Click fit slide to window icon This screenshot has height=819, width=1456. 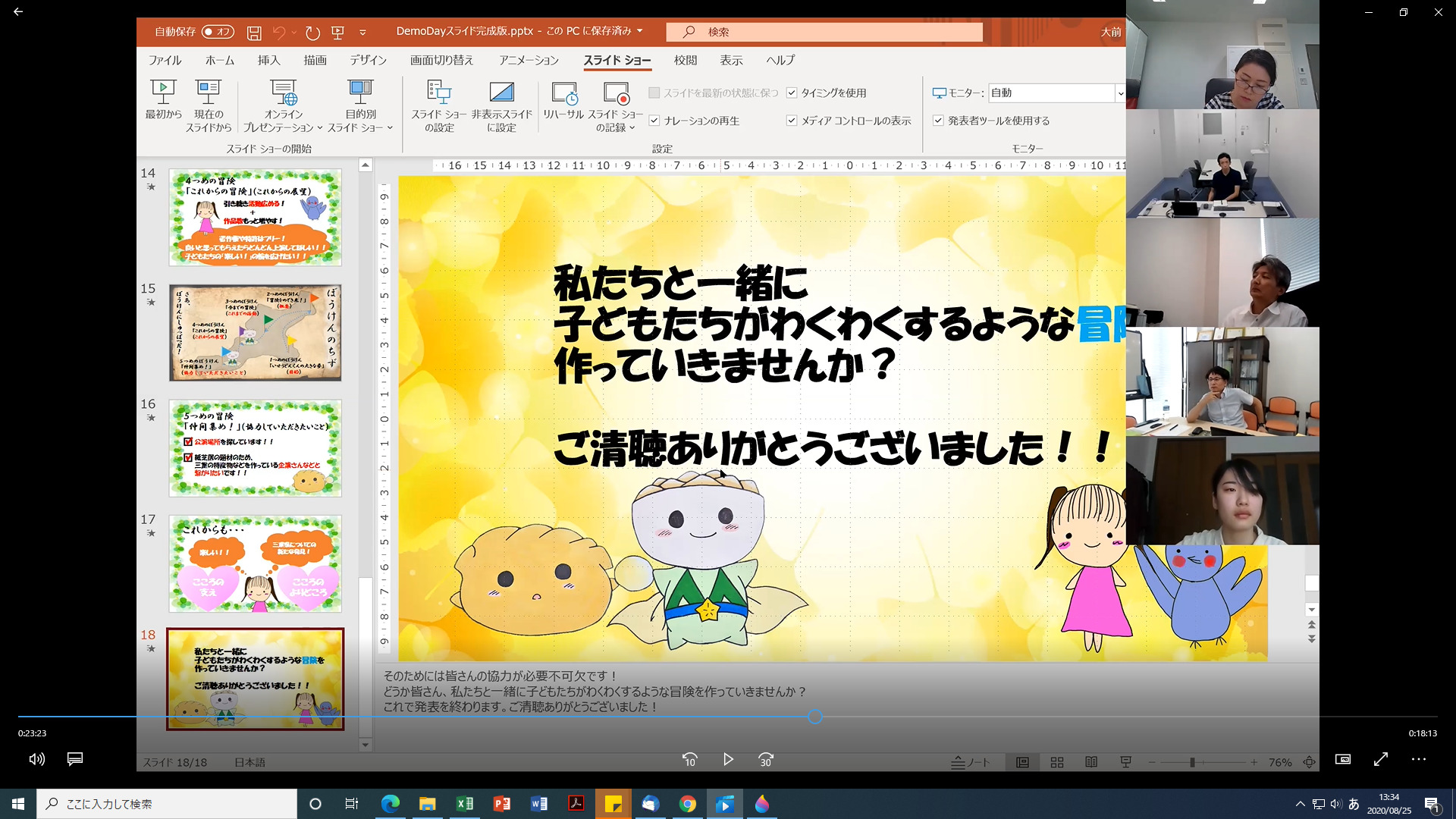coord(1310,762)
